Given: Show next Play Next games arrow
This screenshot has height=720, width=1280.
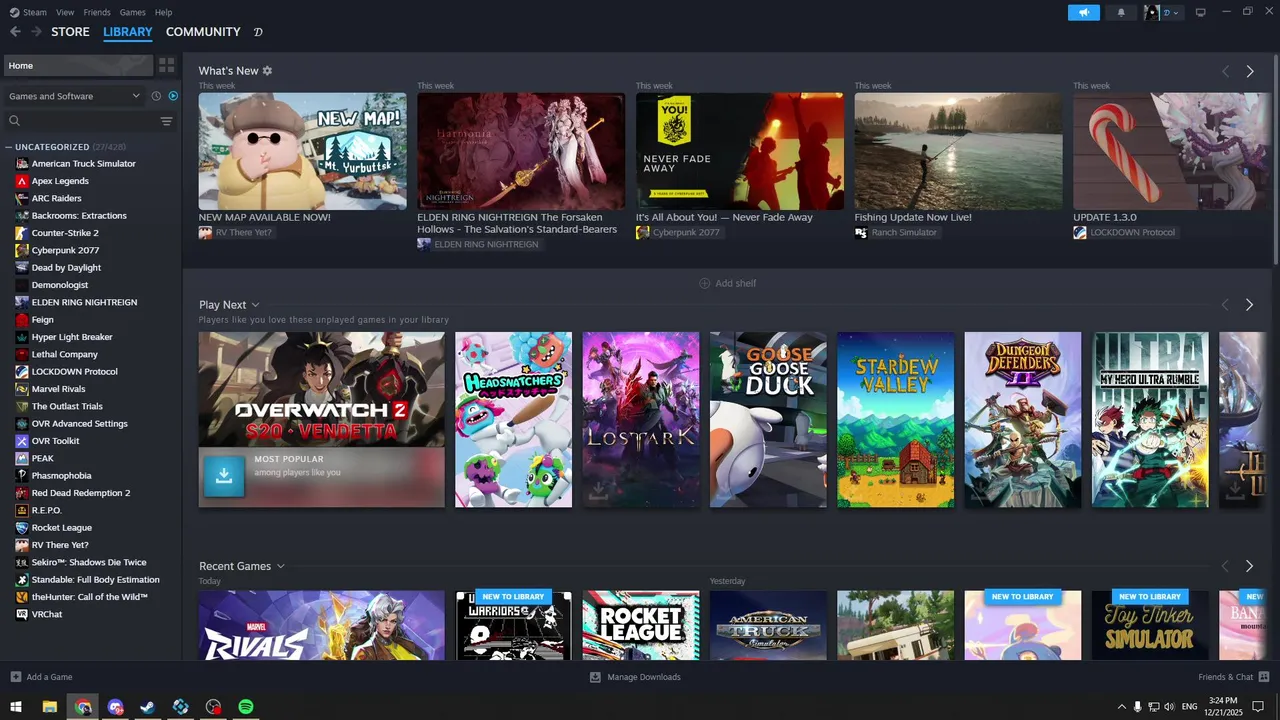Looking at the screenshot, I should click(x=1250, y=305).
